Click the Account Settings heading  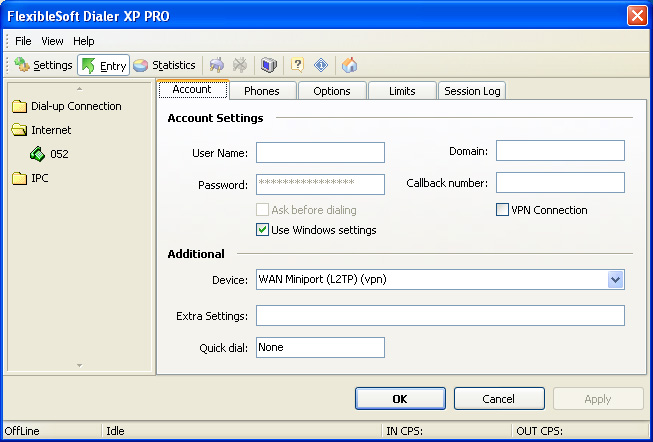click(x=215, y=118)
